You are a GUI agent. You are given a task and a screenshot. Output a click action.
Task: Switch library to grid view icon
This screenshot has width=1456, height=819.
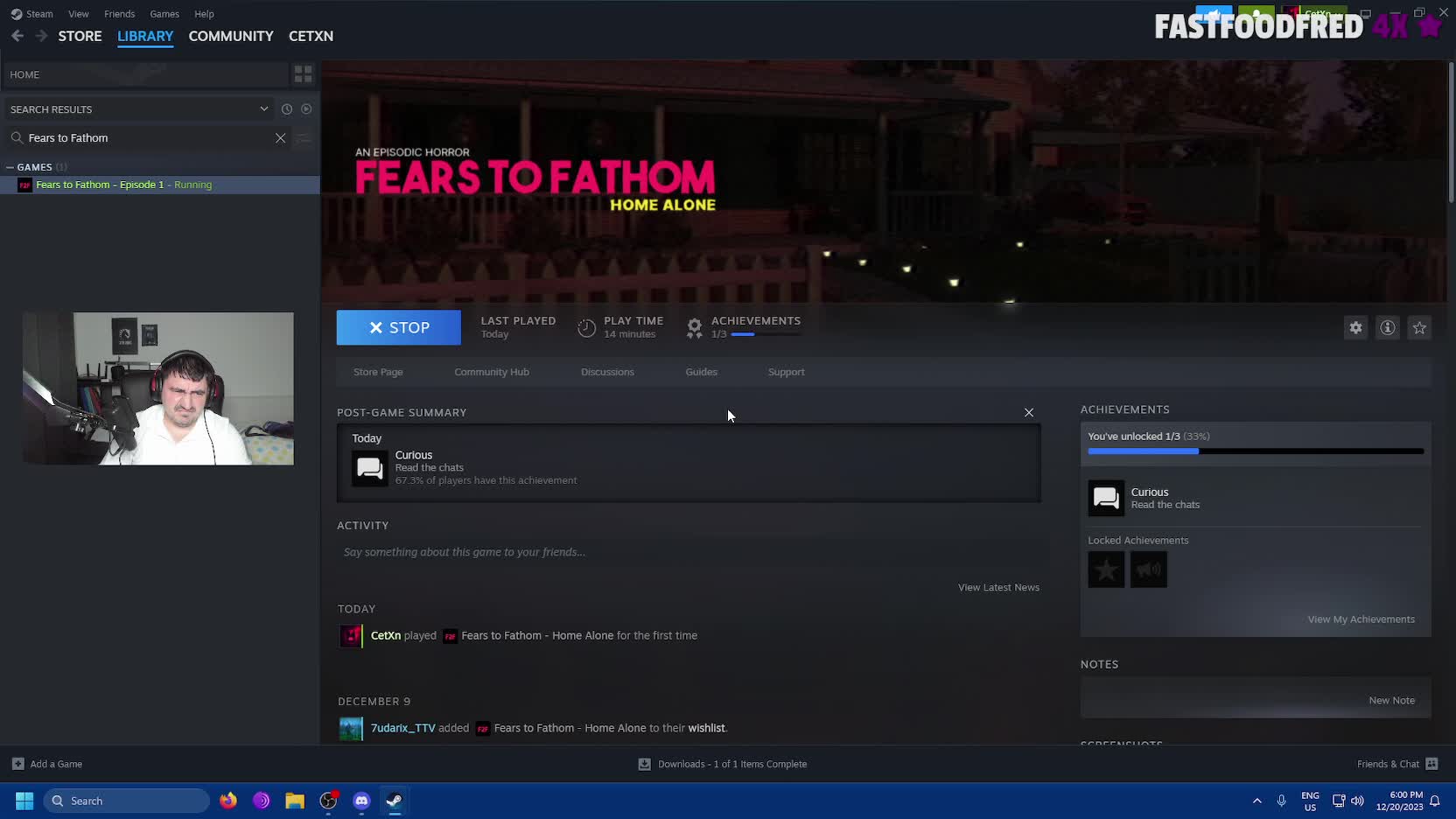(x=304, y=74)
